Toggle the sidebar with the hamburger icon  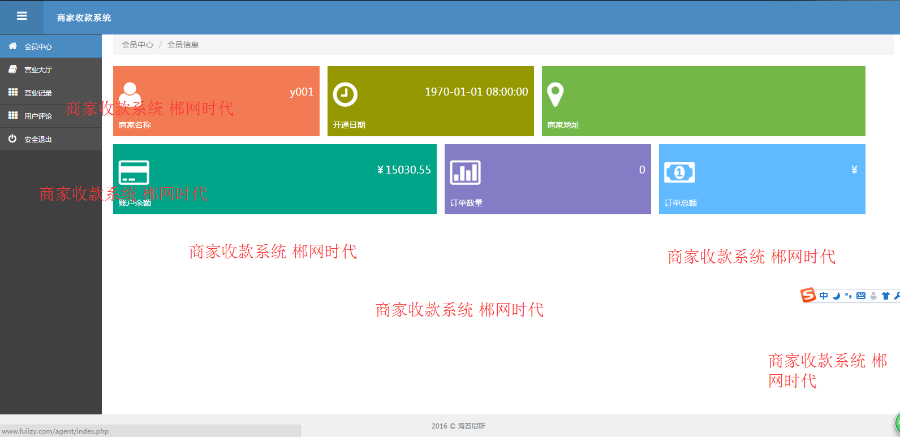coord(22,16)
